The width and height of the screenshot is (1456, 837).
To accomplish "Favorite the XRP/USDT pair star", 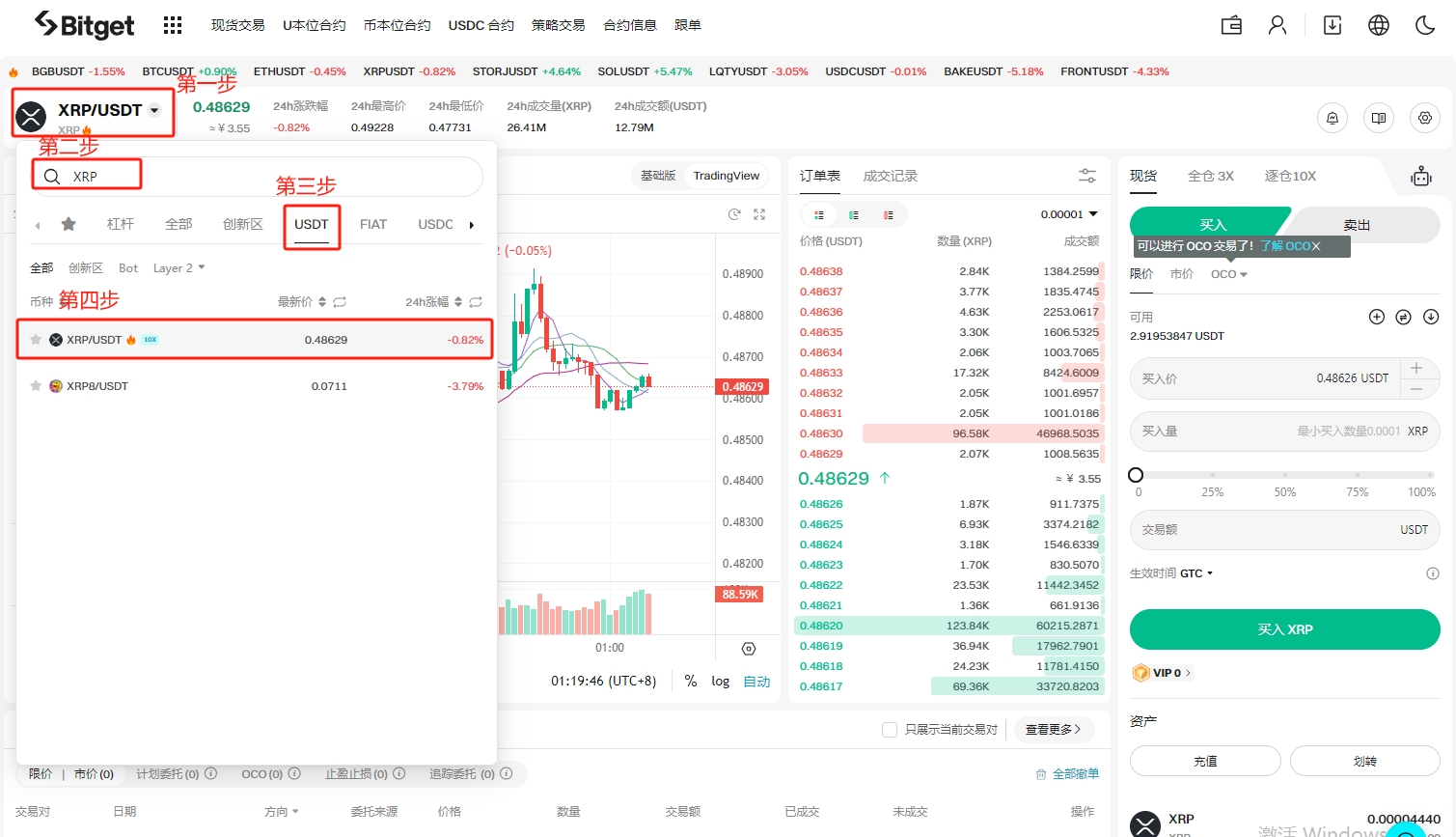I will (36, 340).
